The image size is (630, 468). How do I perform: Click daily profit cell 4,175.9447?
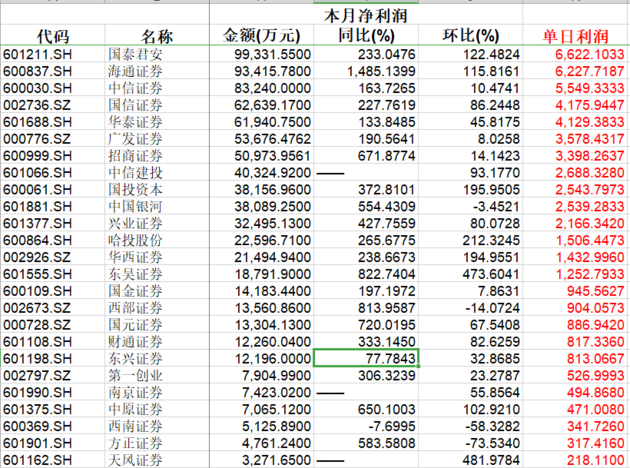(575, 105)
